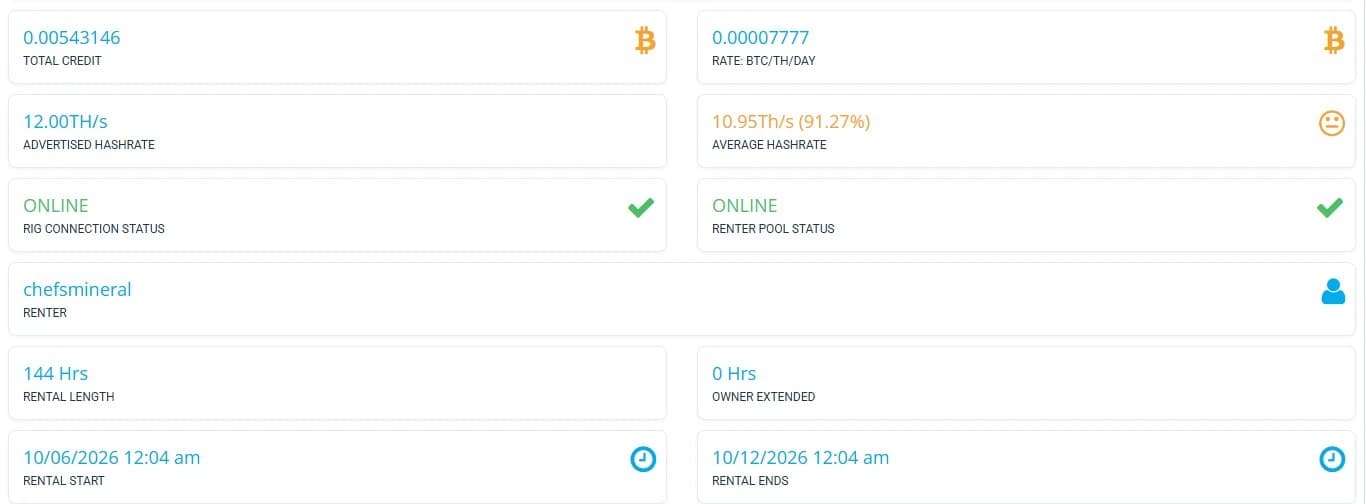Select the rate value 0.00007777
Viewport: 1366px width, 504px height.
pos(760,38)
